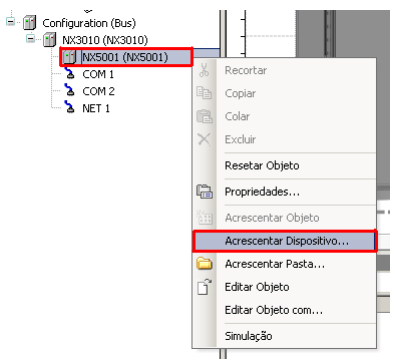Viewport: 395px width, 362px height.
Task: Click the folder icon beside Acrescentar Pasta
Action: point(204,263)
